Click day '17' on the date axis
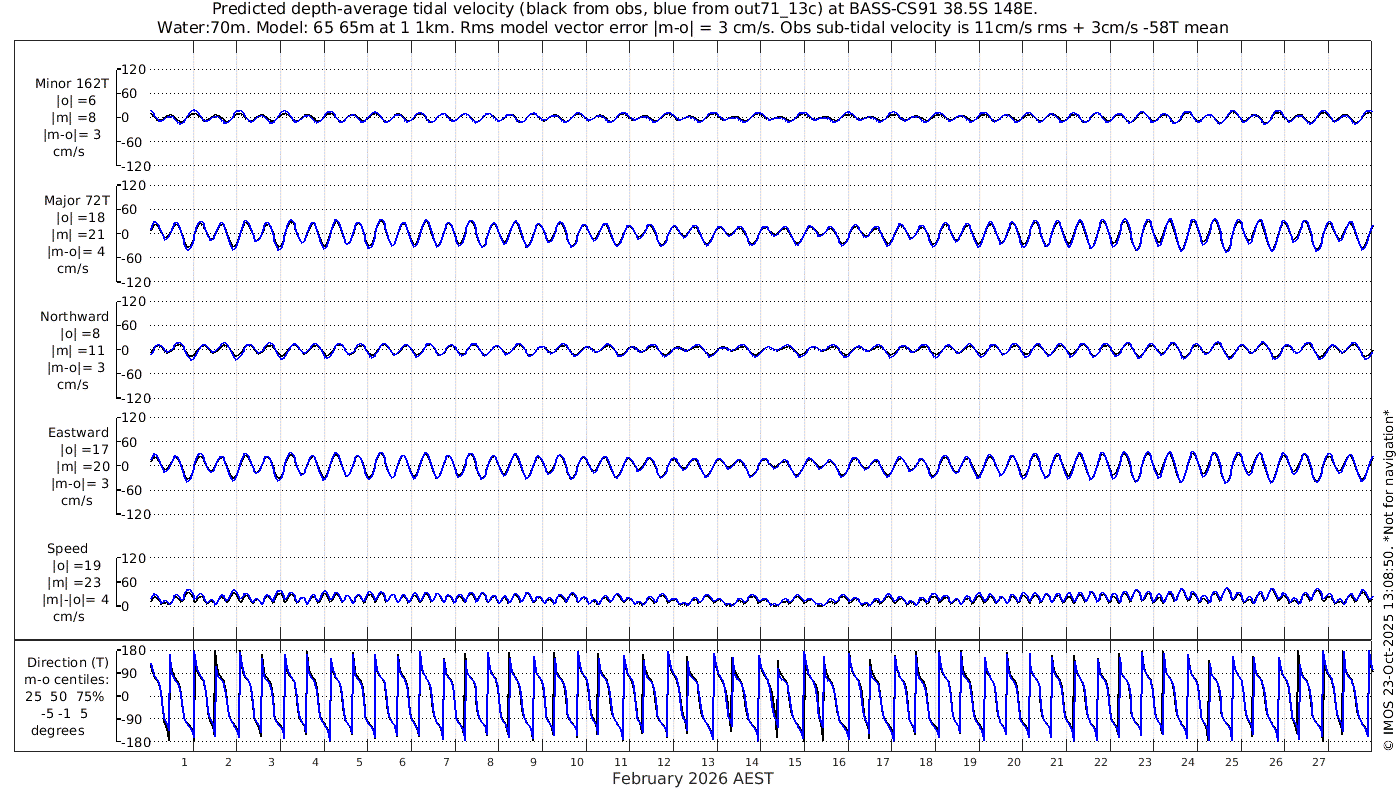This screenshot has height=800, width=1400. [883, 762]
